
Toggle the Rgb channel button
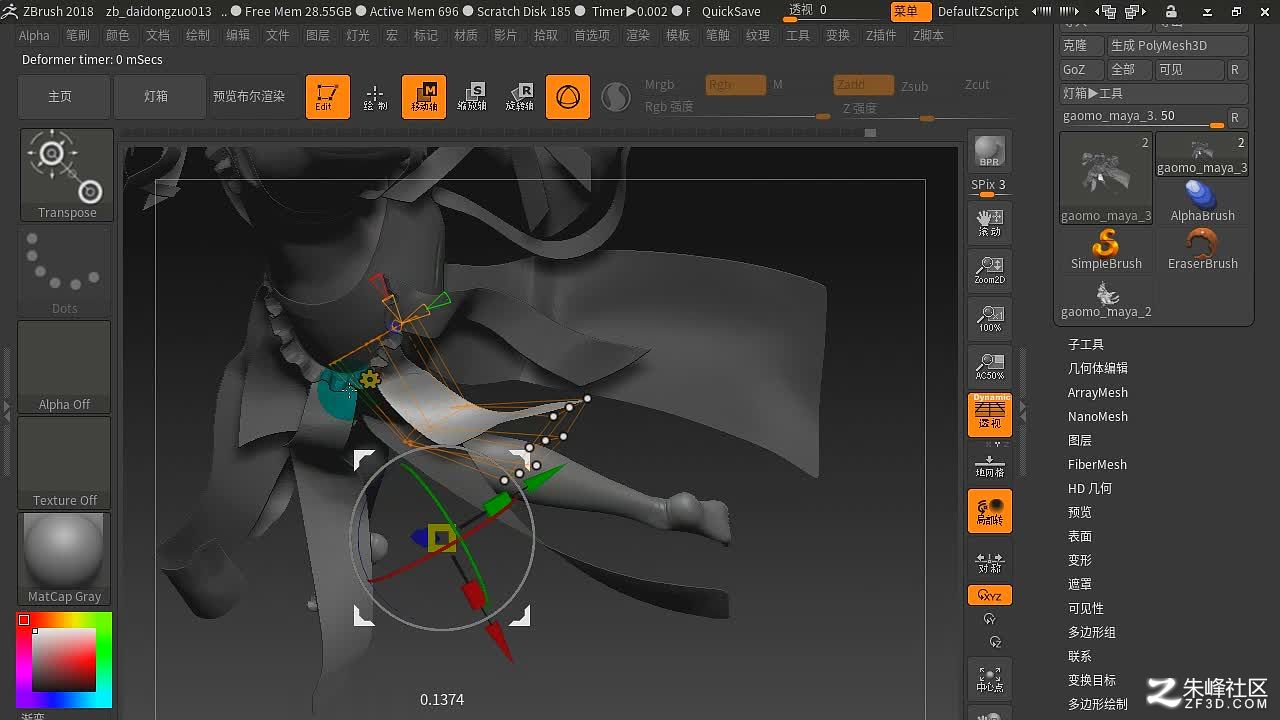pos(736,85)
